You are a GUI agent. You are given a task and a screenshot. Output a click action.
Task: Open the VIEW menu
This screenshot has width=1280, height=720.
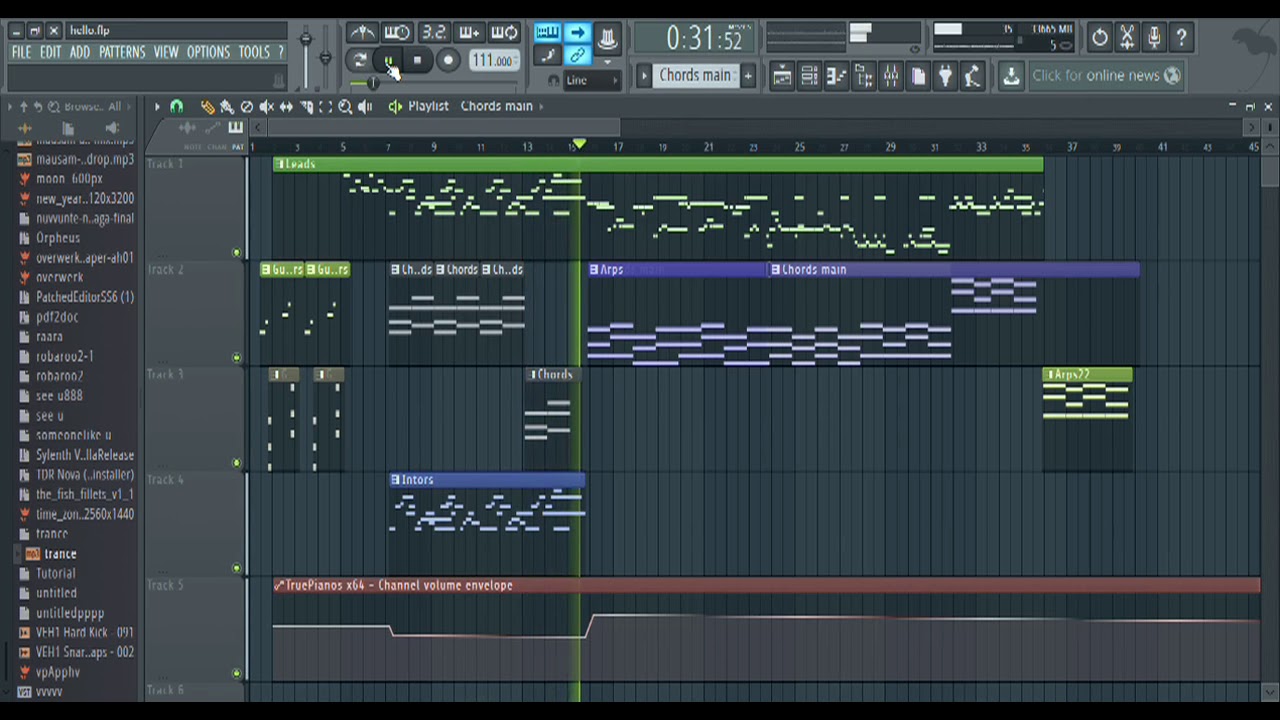click(166, 52)
